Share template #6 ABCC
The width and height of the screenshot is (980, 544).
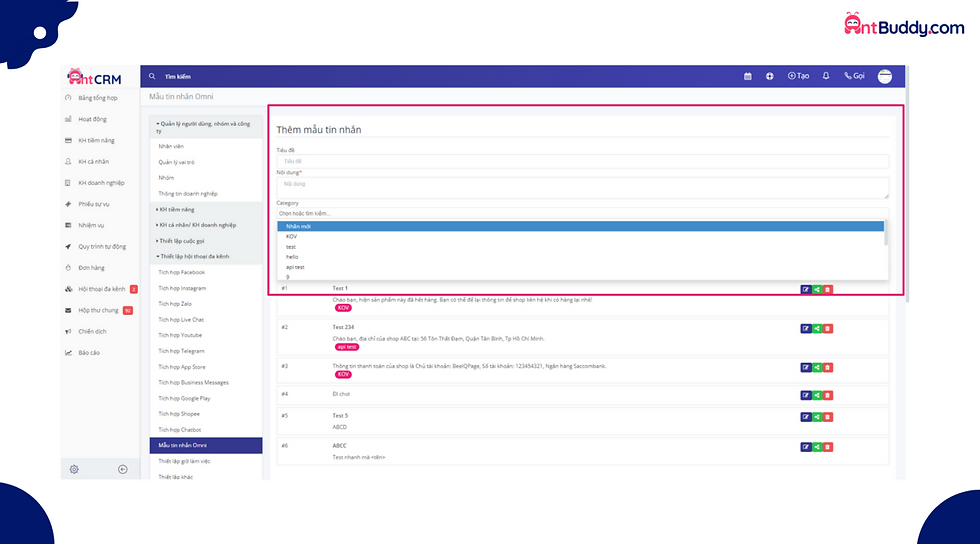tap(817, 447)
